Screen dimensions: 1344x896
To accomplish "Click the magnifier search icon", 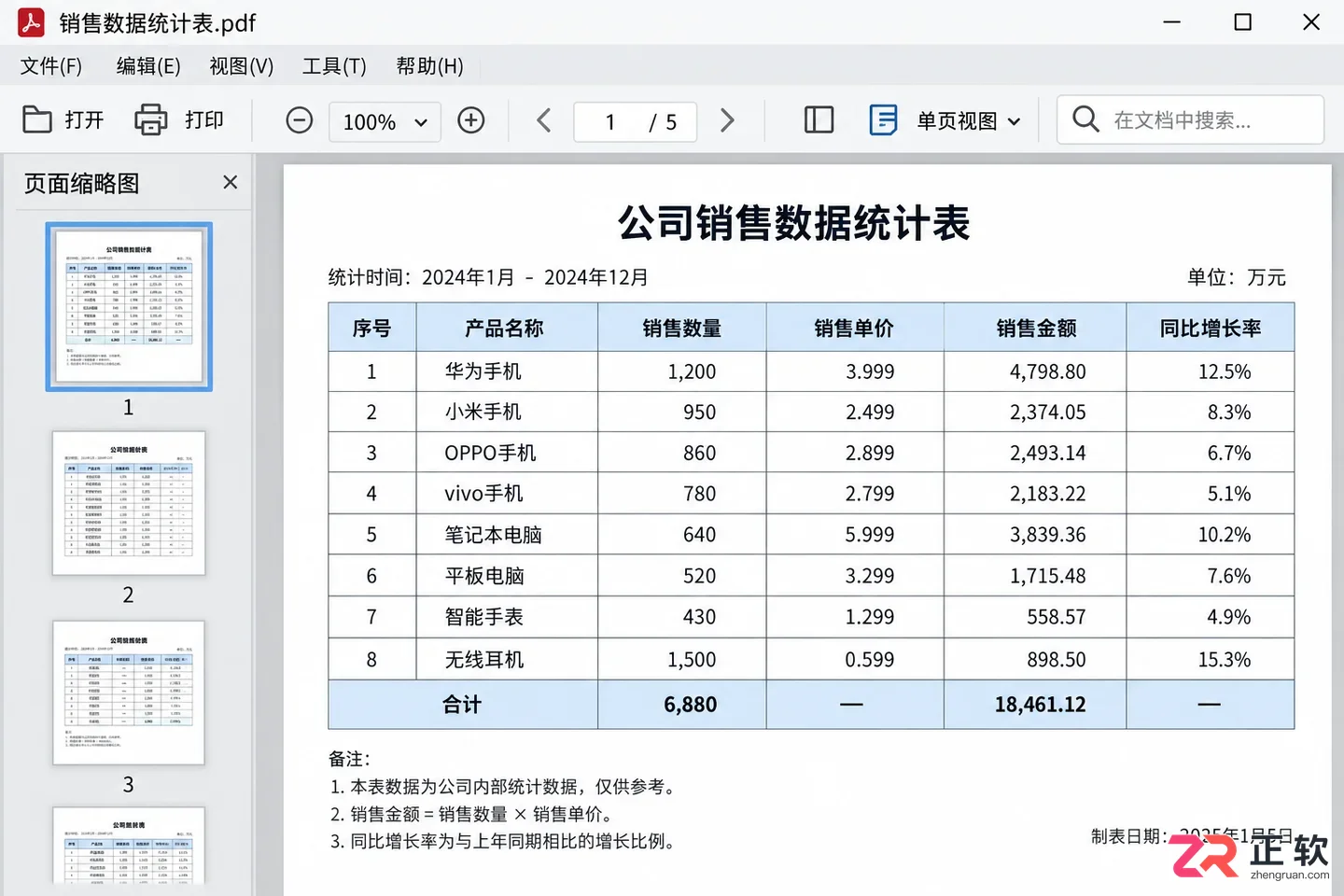I will pyautogui.click(x=1085, y=119).
